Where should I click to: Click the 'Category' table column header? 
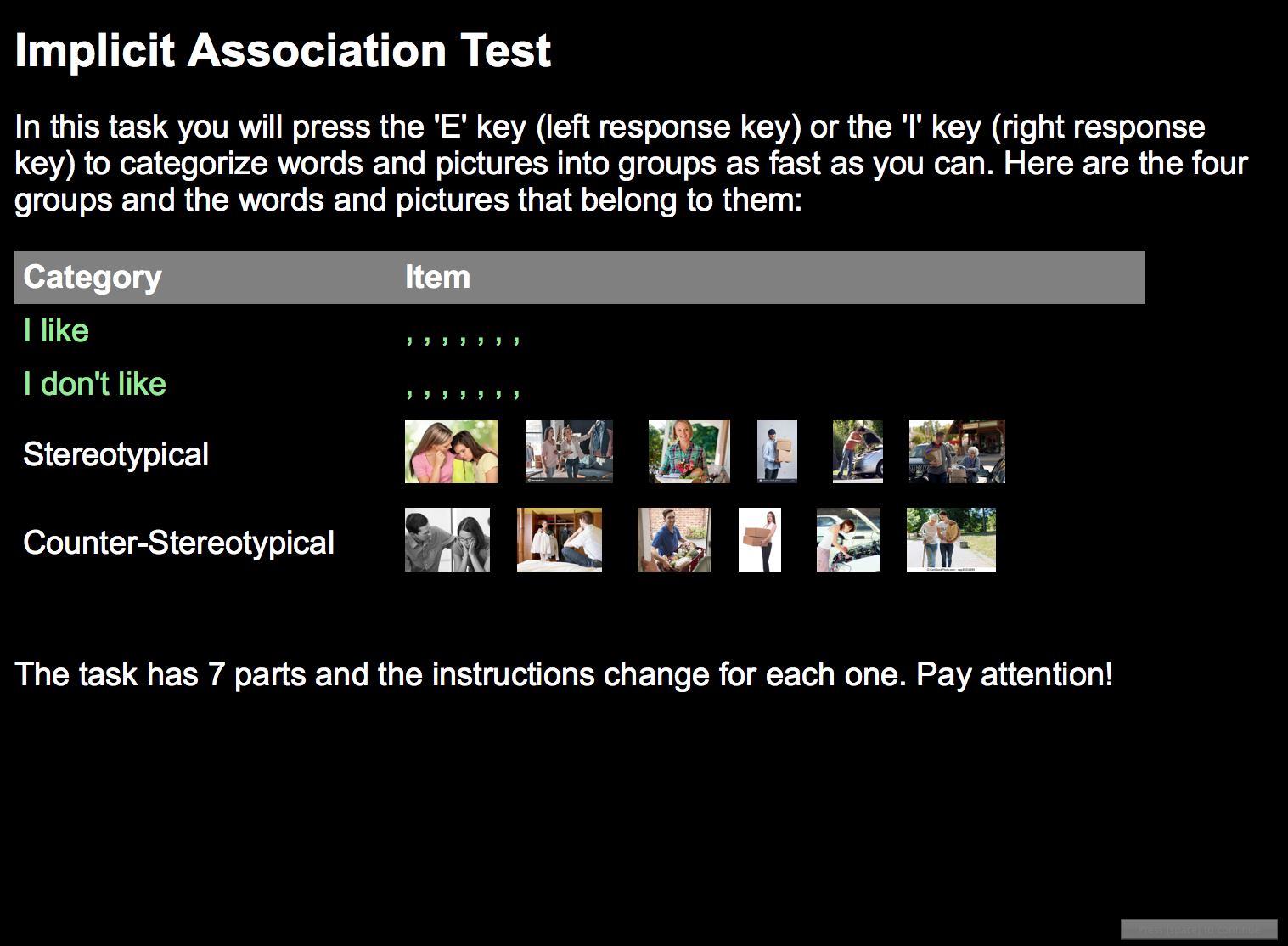tap(93, 277)
